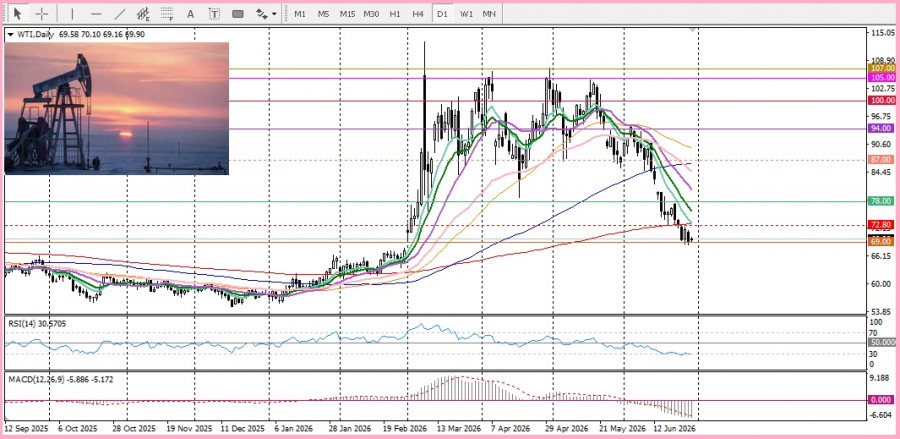The width and height of the screenshot is (900, 439).
Task: Switch to M1 timeframe
Action: [x=300, y=14]
